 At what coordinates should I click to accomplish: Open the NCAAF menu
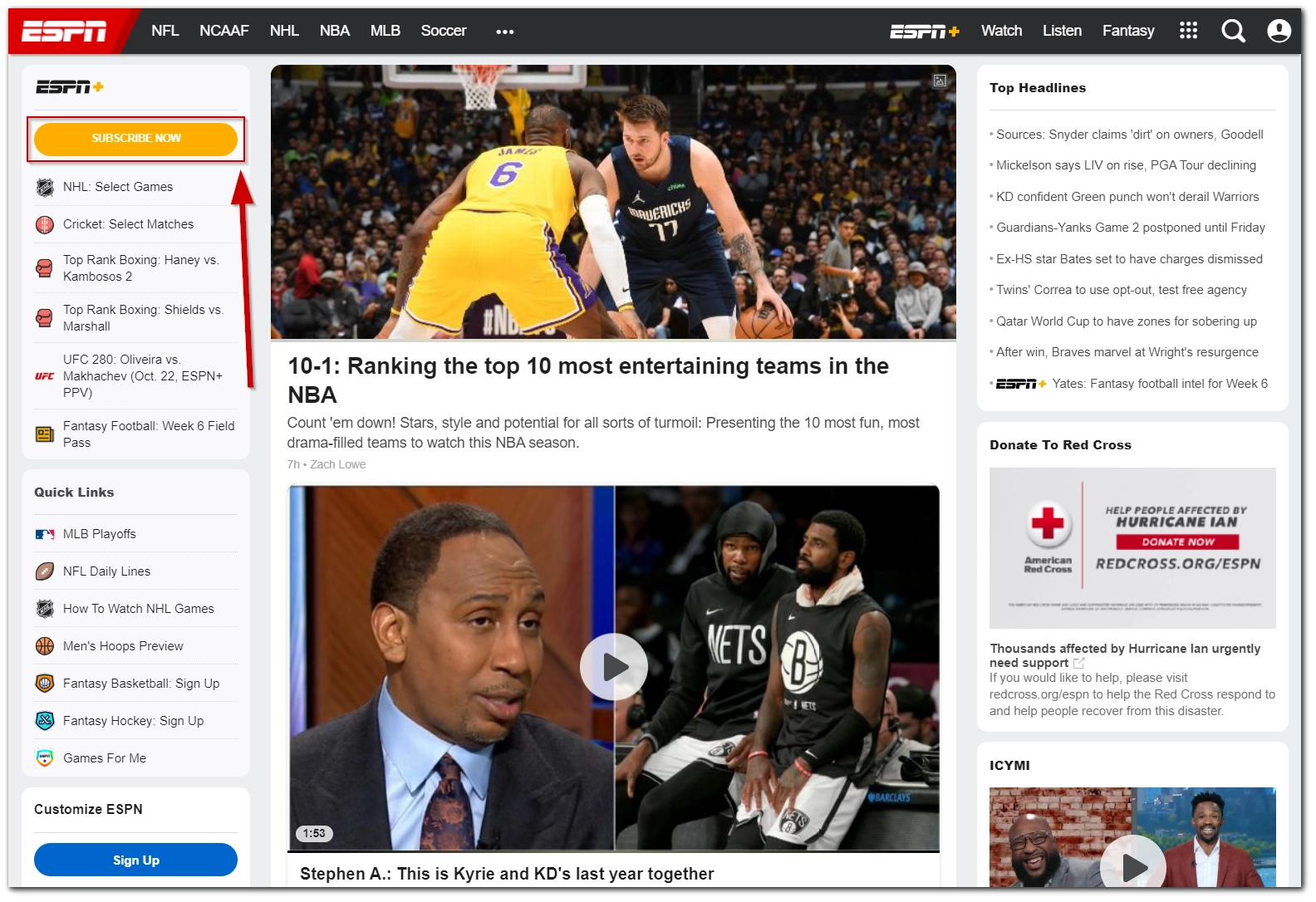tap(224, 31)
